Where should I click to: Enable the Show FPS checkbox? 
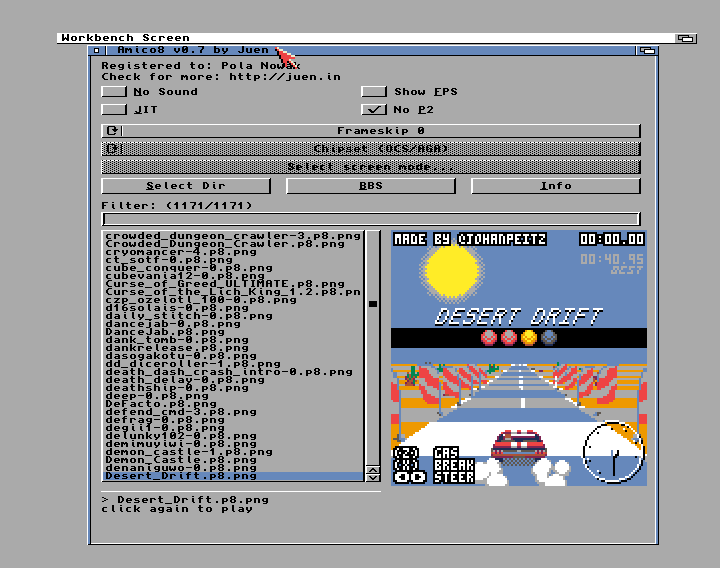(x=374, y=91)
